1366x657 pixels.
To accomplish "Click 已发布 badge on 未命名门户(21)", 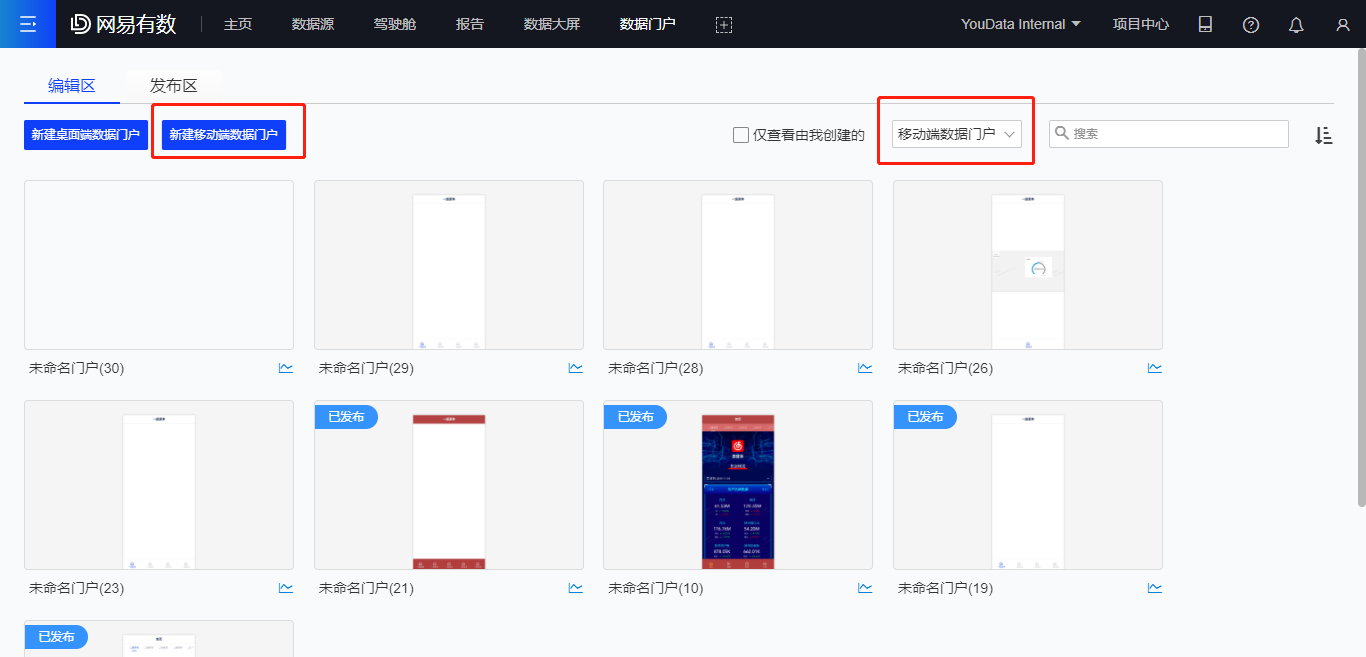I will tap(346, 417).
